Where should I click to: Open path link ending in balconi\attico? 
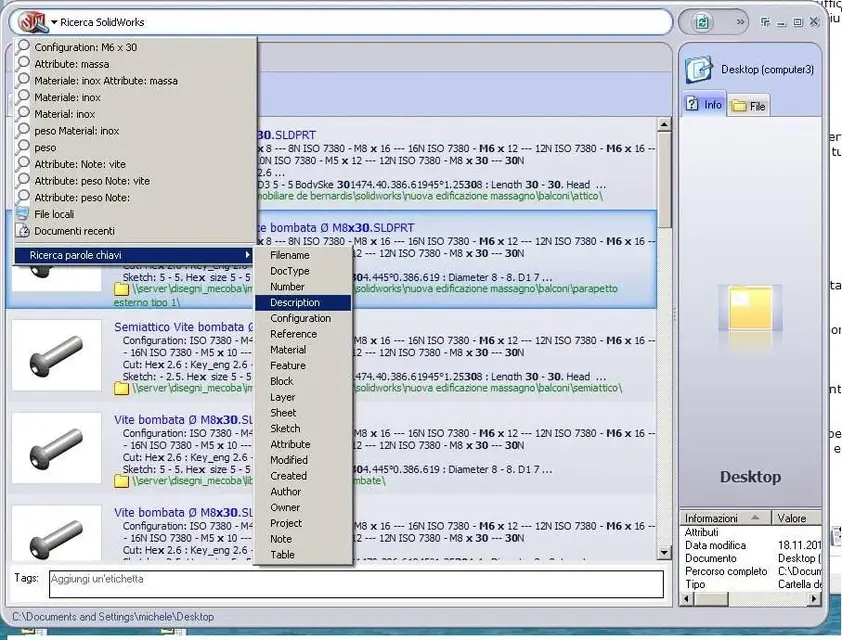430,196
